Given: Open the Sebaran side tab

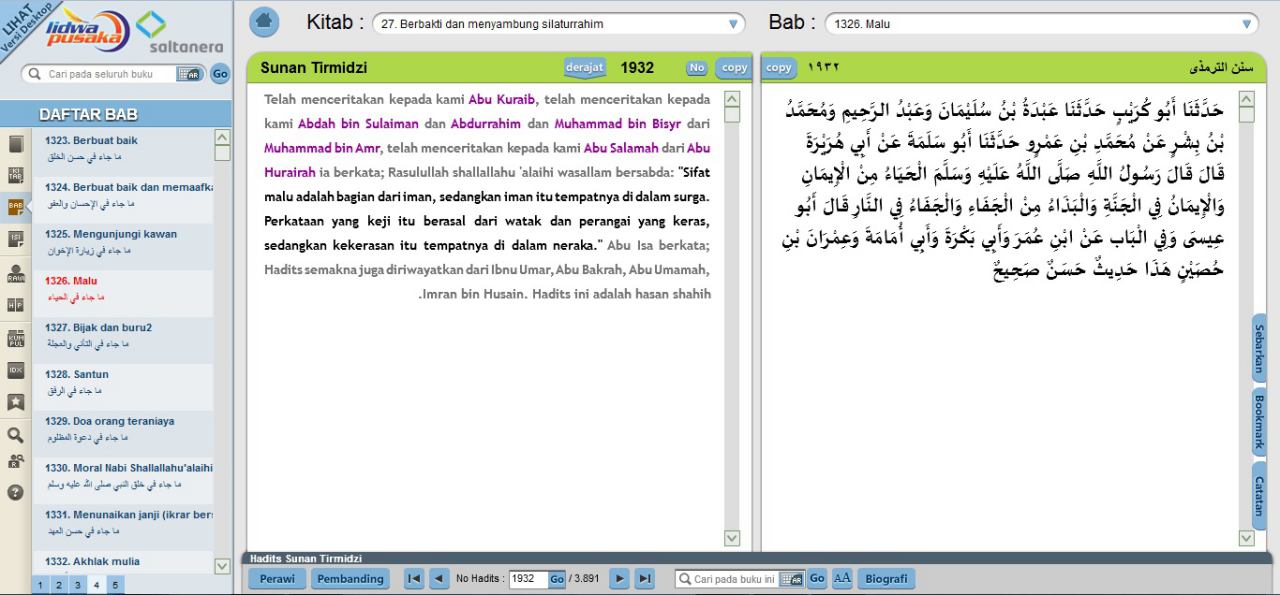Looking at the screenshot, I should [1259, 347].
